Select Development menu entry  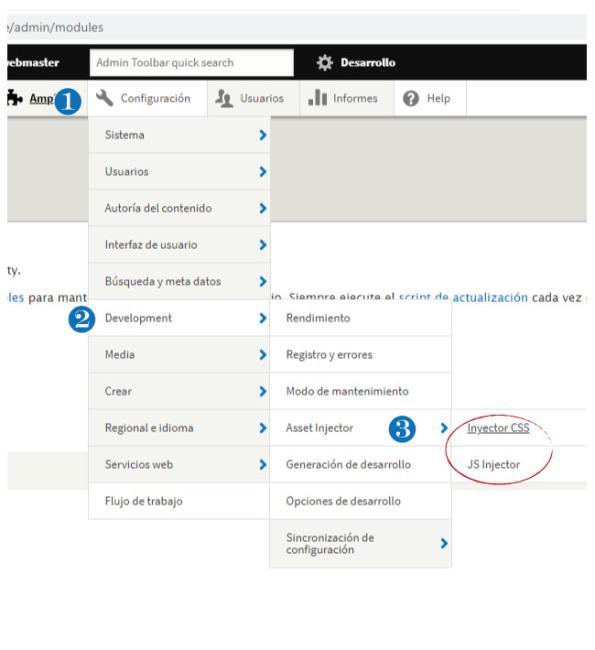[x=179, y=318]
